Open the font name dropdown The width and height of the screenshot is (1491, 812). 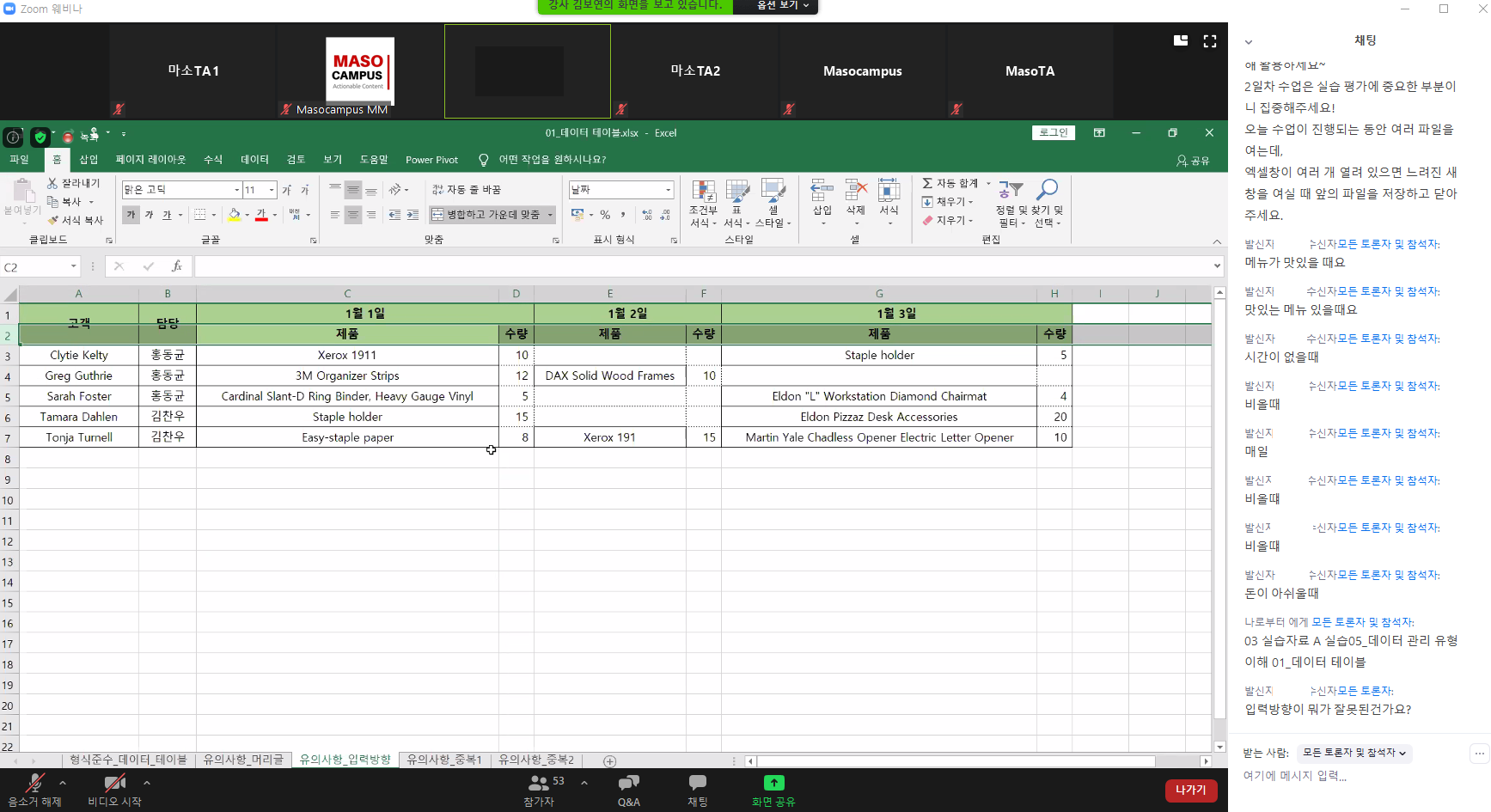(237, 190)
